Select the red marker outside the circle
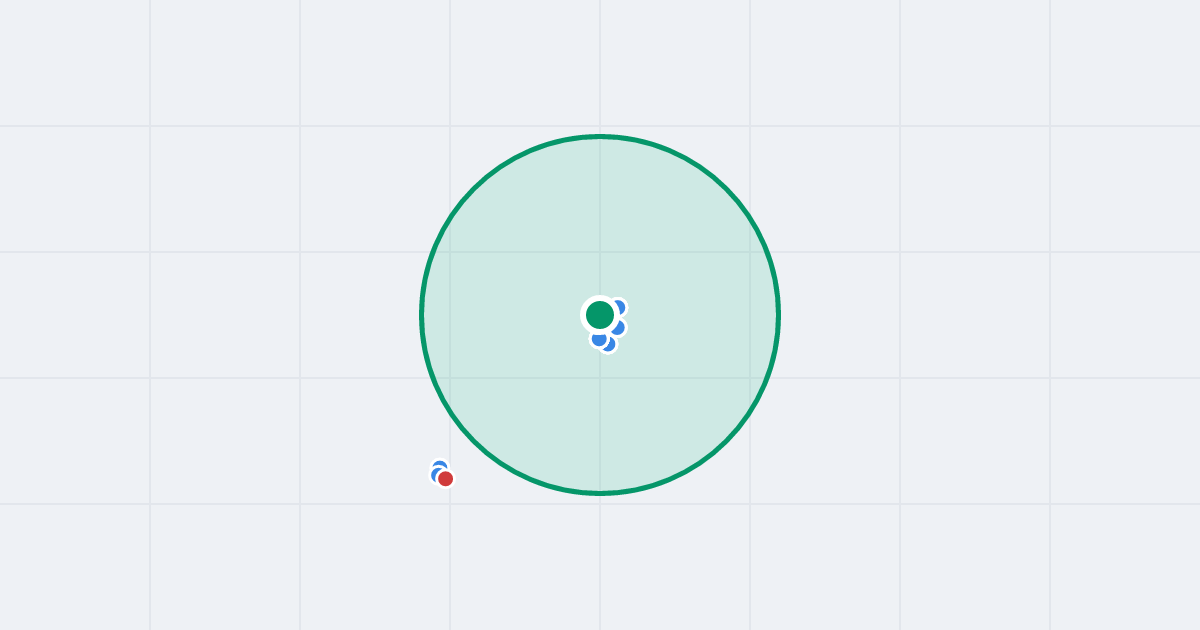Image resolution: width=1200 pixels, height=630 pixels. [446, 479]
